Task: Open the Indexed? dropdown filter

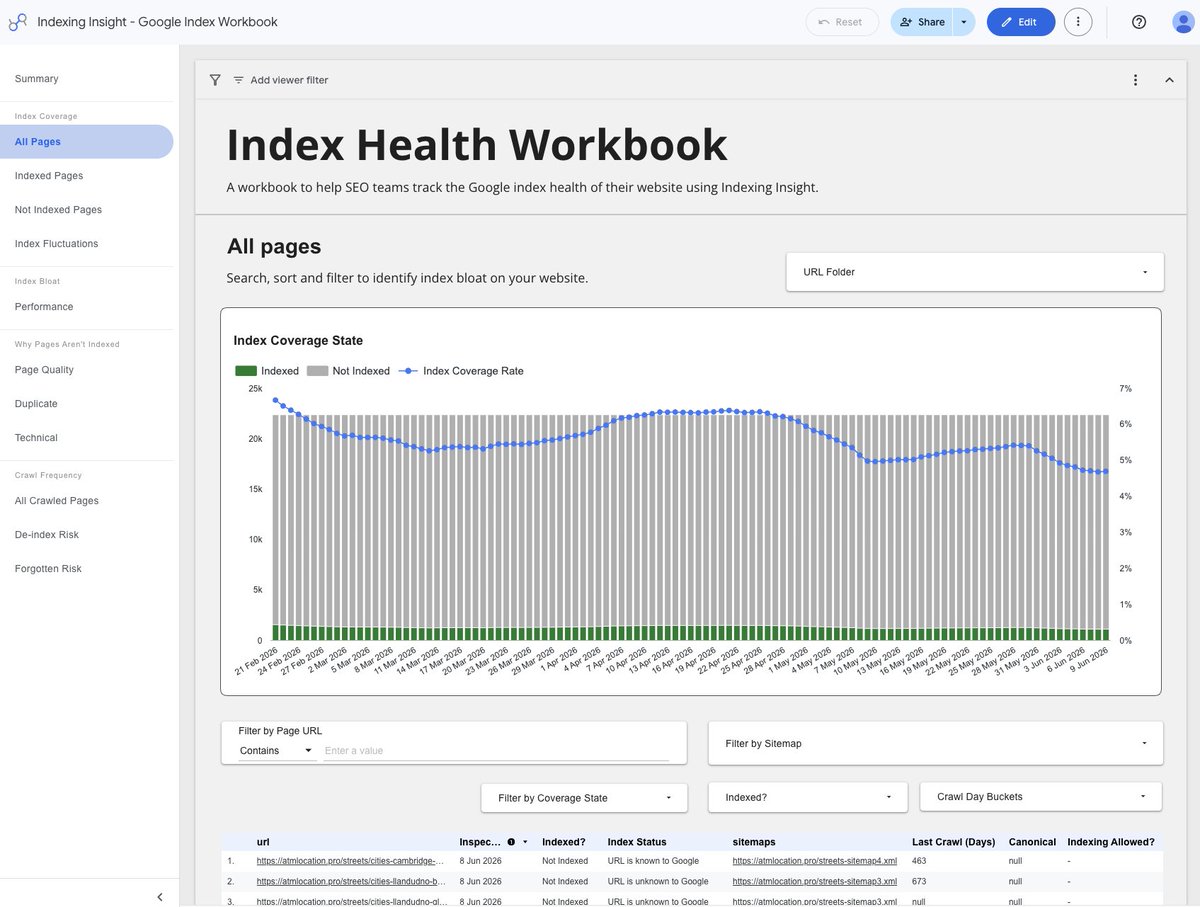Action: pyautogui.click(x=808, y=797)
